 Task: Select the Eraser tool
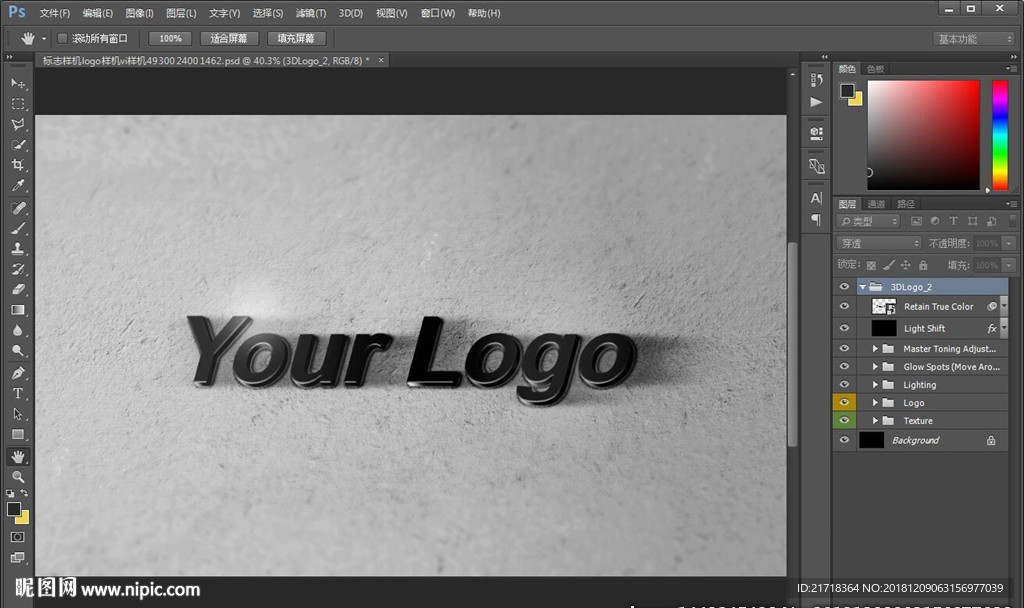click(x=18, y=289)
